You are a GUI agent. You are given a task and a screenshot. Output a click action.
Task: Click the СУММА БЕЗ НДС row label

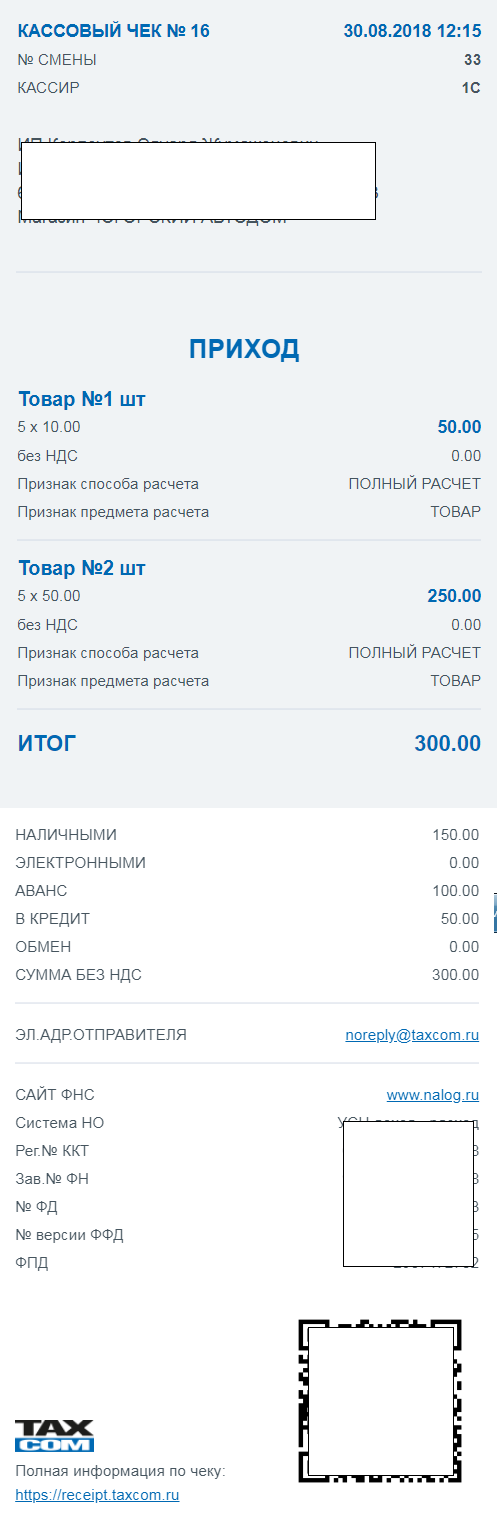coord(79,975)
